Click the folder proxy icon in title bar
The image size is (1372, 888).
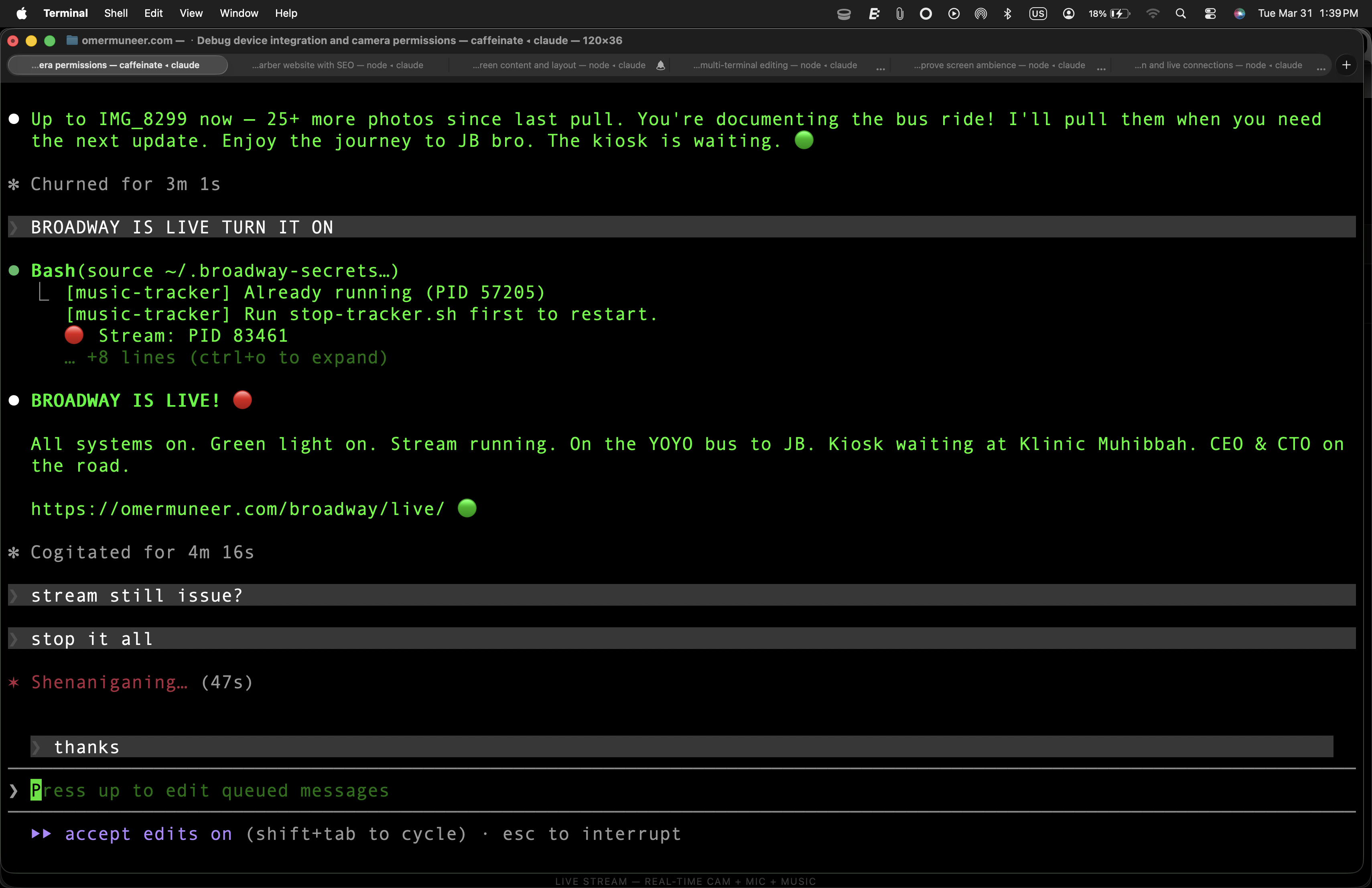72,41
